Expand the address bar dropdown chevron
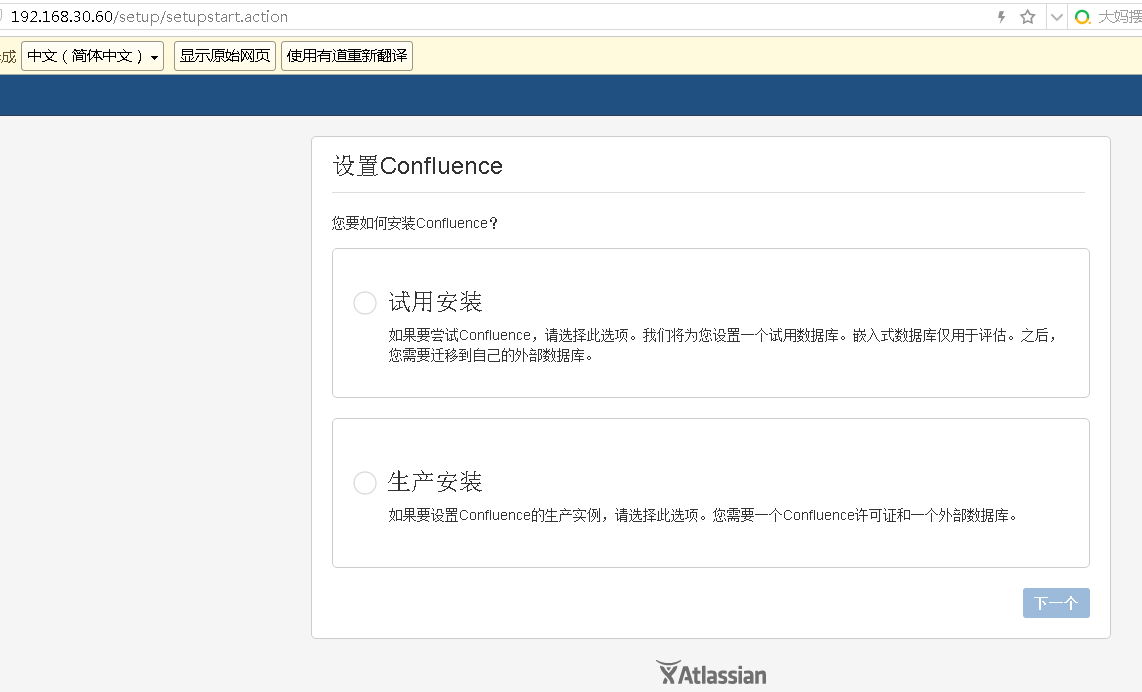 1057,17
